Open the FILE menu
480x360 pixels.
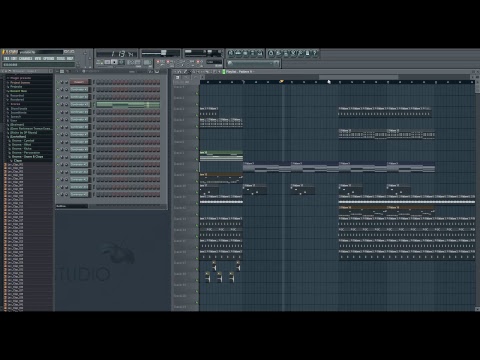(6, 58)
